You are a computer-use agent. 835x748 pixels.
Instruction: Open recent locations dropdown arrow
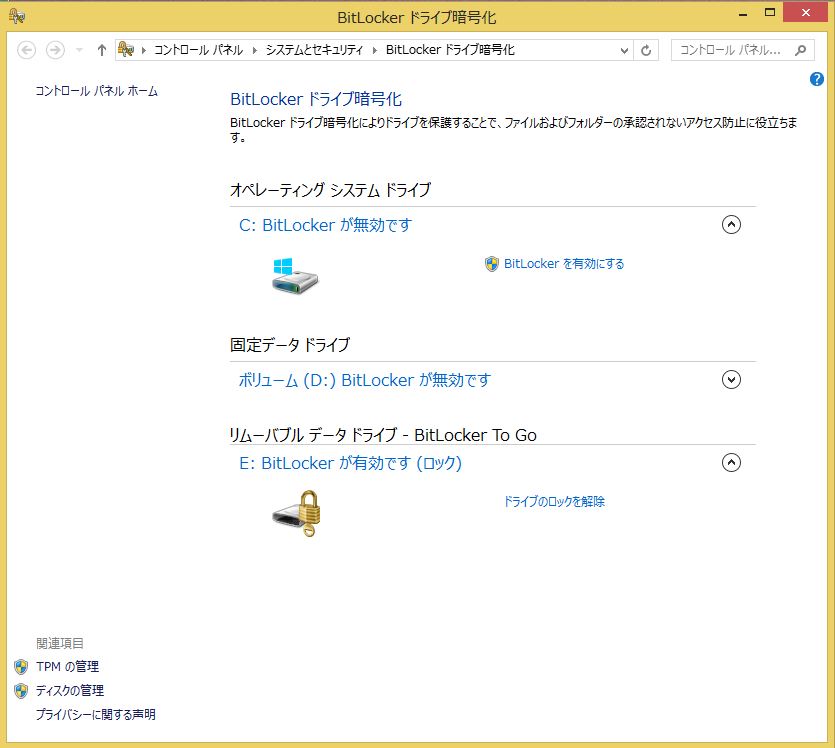click(79, 50)
